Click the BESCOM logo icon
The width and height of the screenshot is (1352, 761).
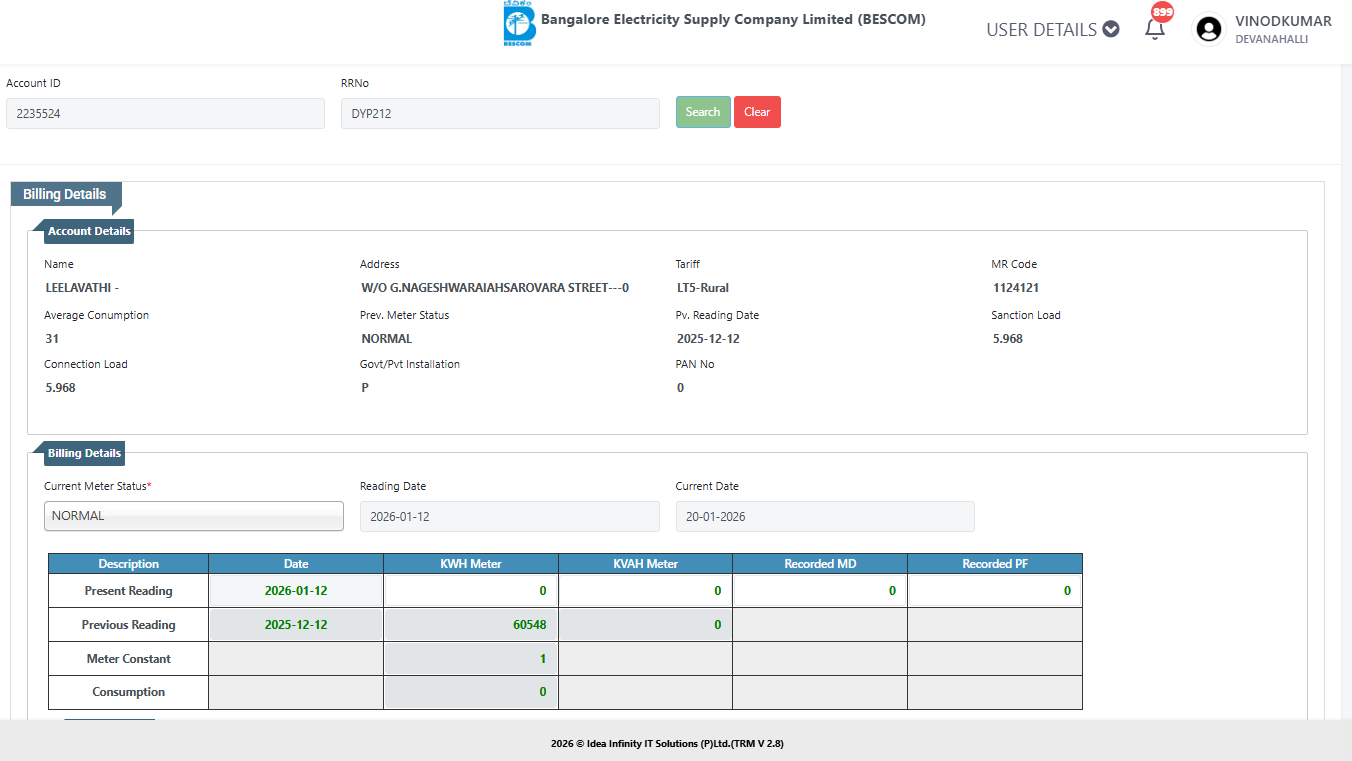coord(519,24)
